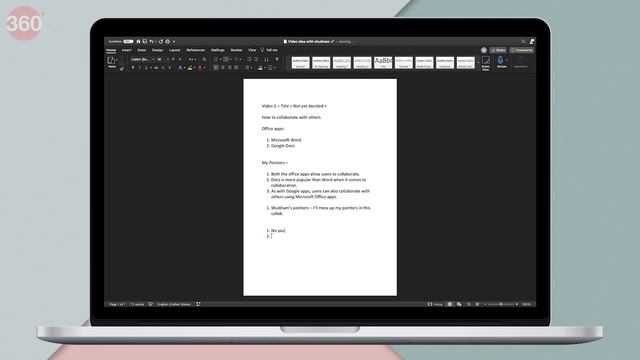Clear all formatting from selection
This screenshot has height=360, width=640.
pyautogui.click(x=204, y=59)
